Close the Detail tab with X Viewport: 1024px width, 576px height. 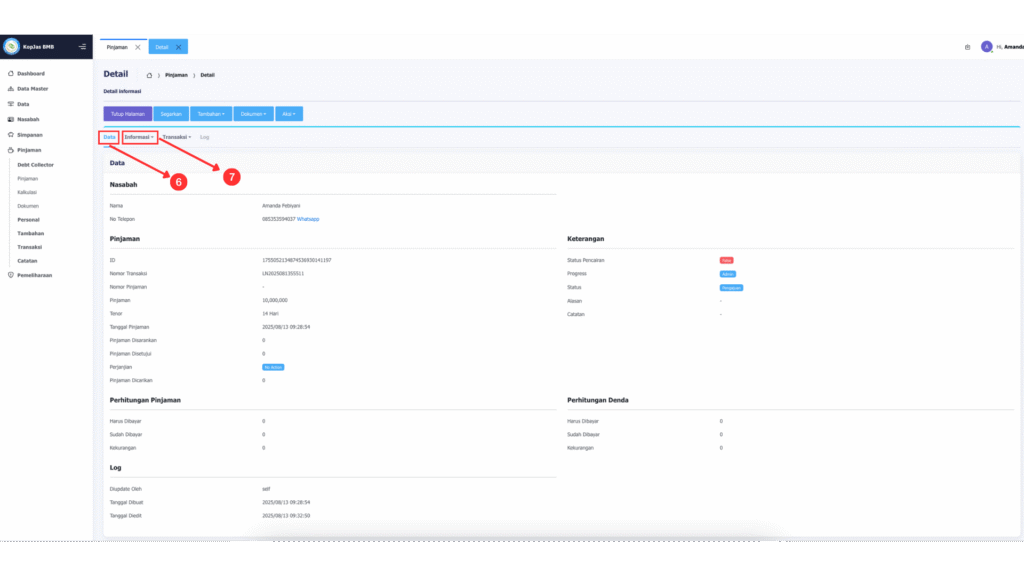tap(178, 47)
